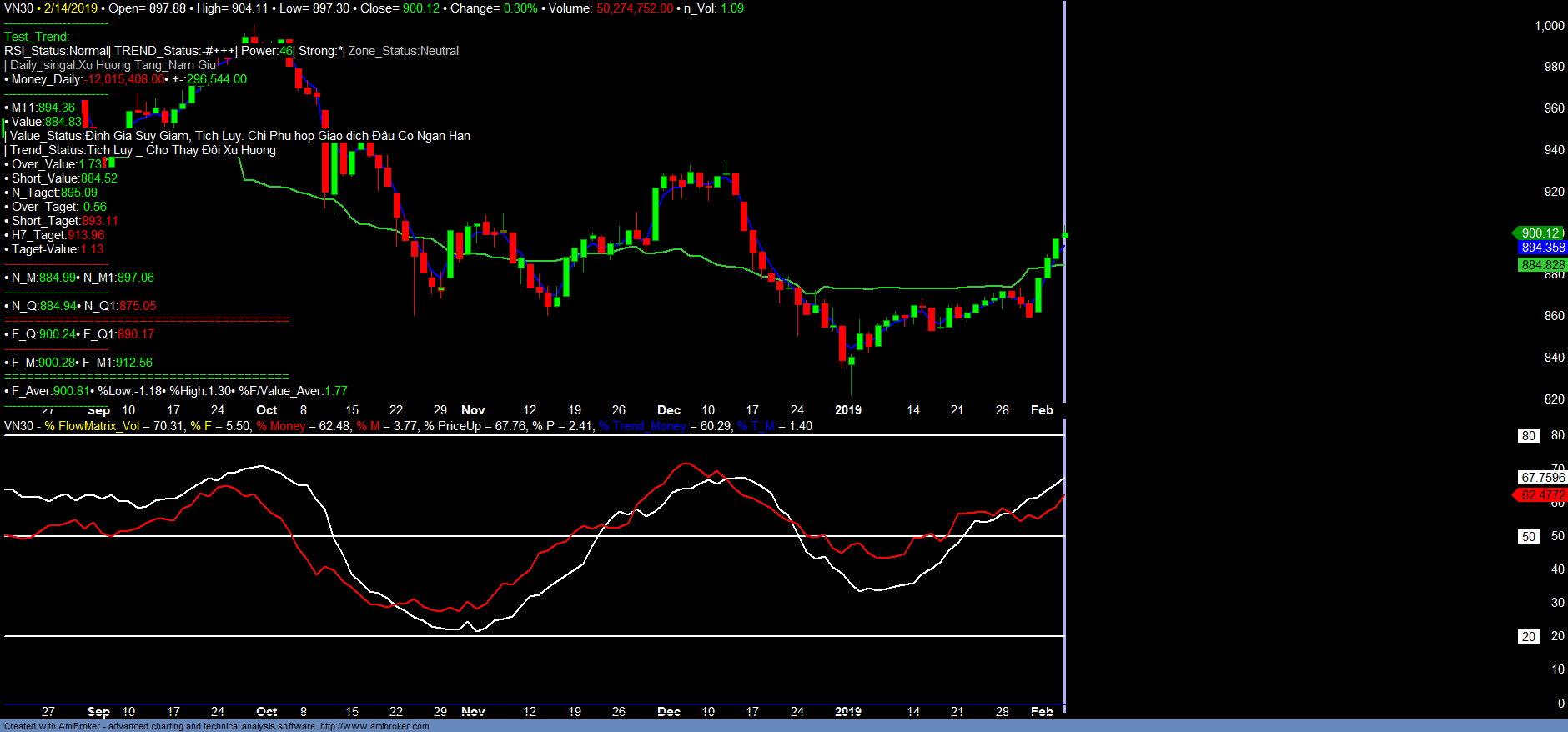Screen dimensions: 1568x732
Task: Click the boxed 20 level marker
Action: click(x=1528, y=636)
